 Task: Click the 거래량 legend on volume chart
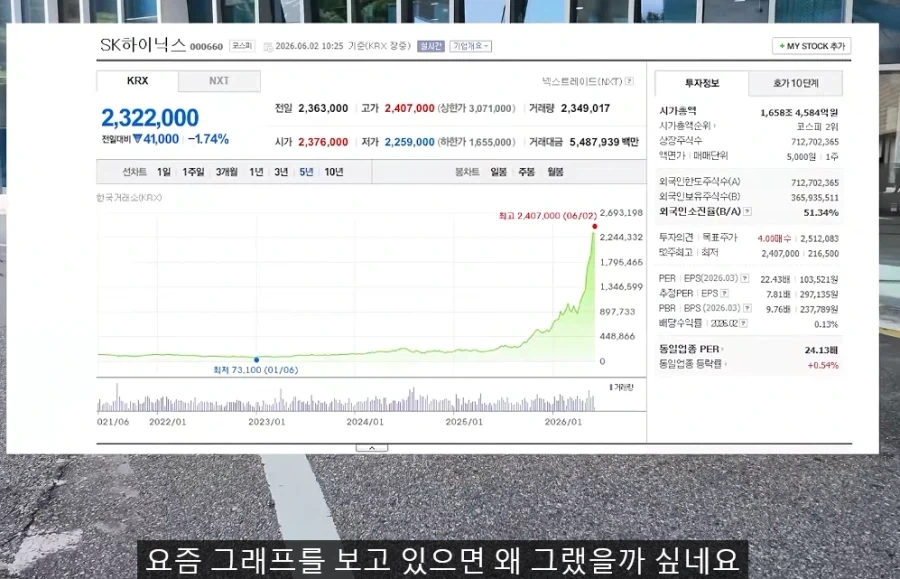[621, 387]
